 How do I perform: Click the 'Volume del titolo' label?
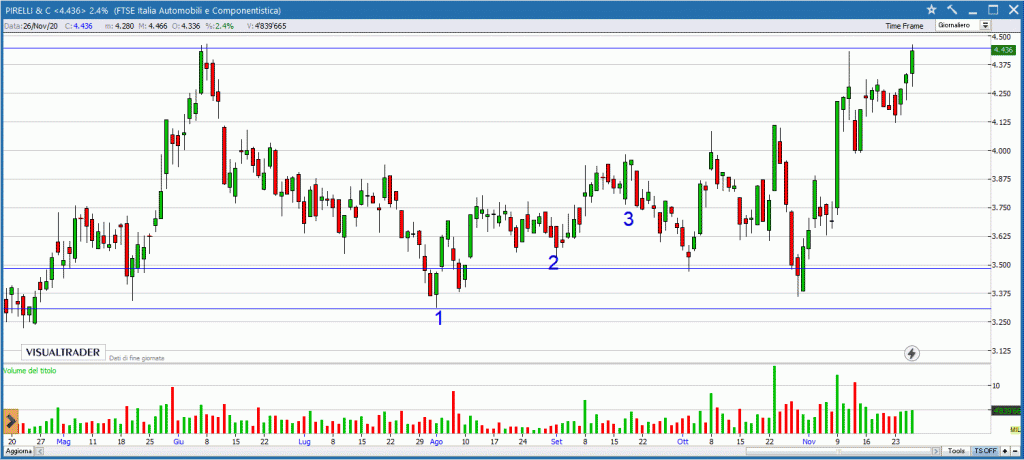[x=29, y=370]
